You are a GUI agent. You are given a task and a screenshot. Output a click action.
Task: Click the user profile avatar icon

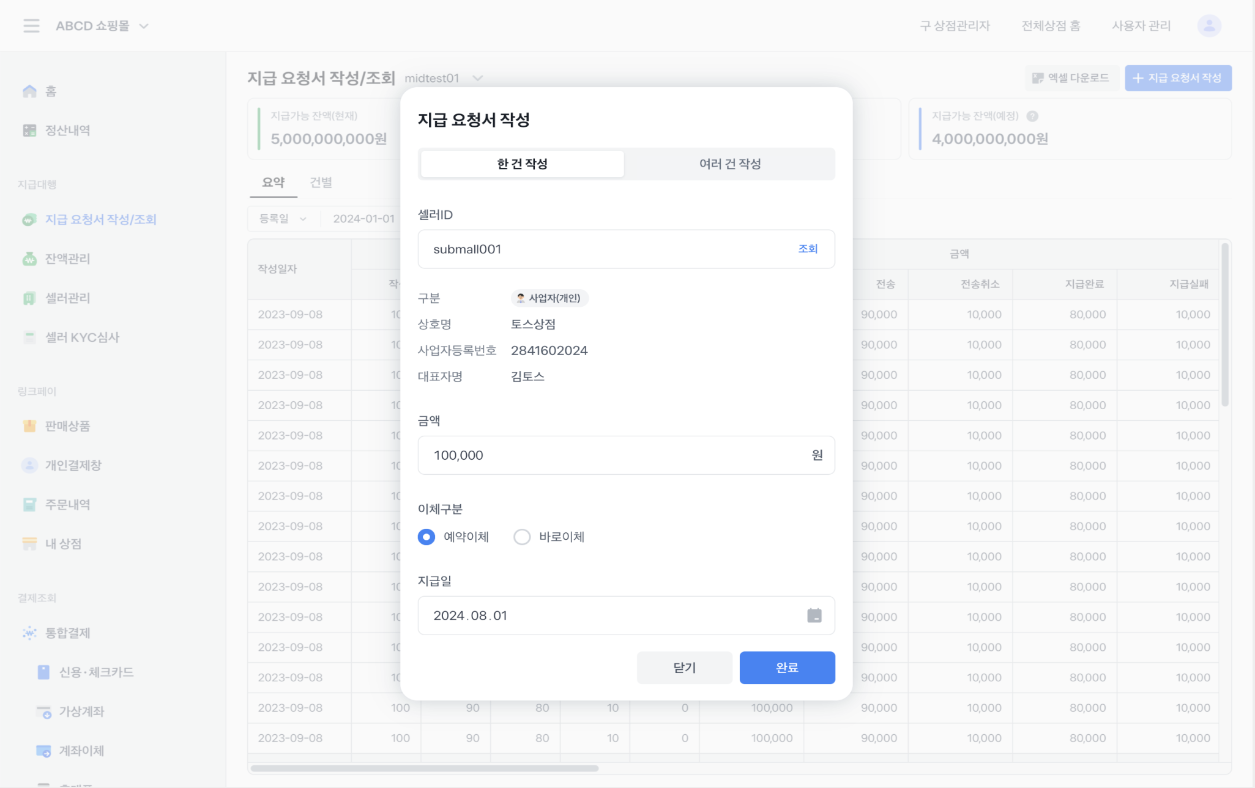point(1209,26)
